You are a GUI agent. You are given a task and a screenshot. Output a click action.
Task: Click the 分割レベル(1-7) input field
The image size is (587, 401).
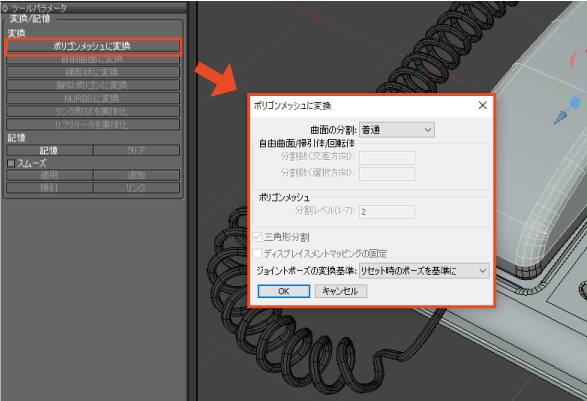coord(387,212)
